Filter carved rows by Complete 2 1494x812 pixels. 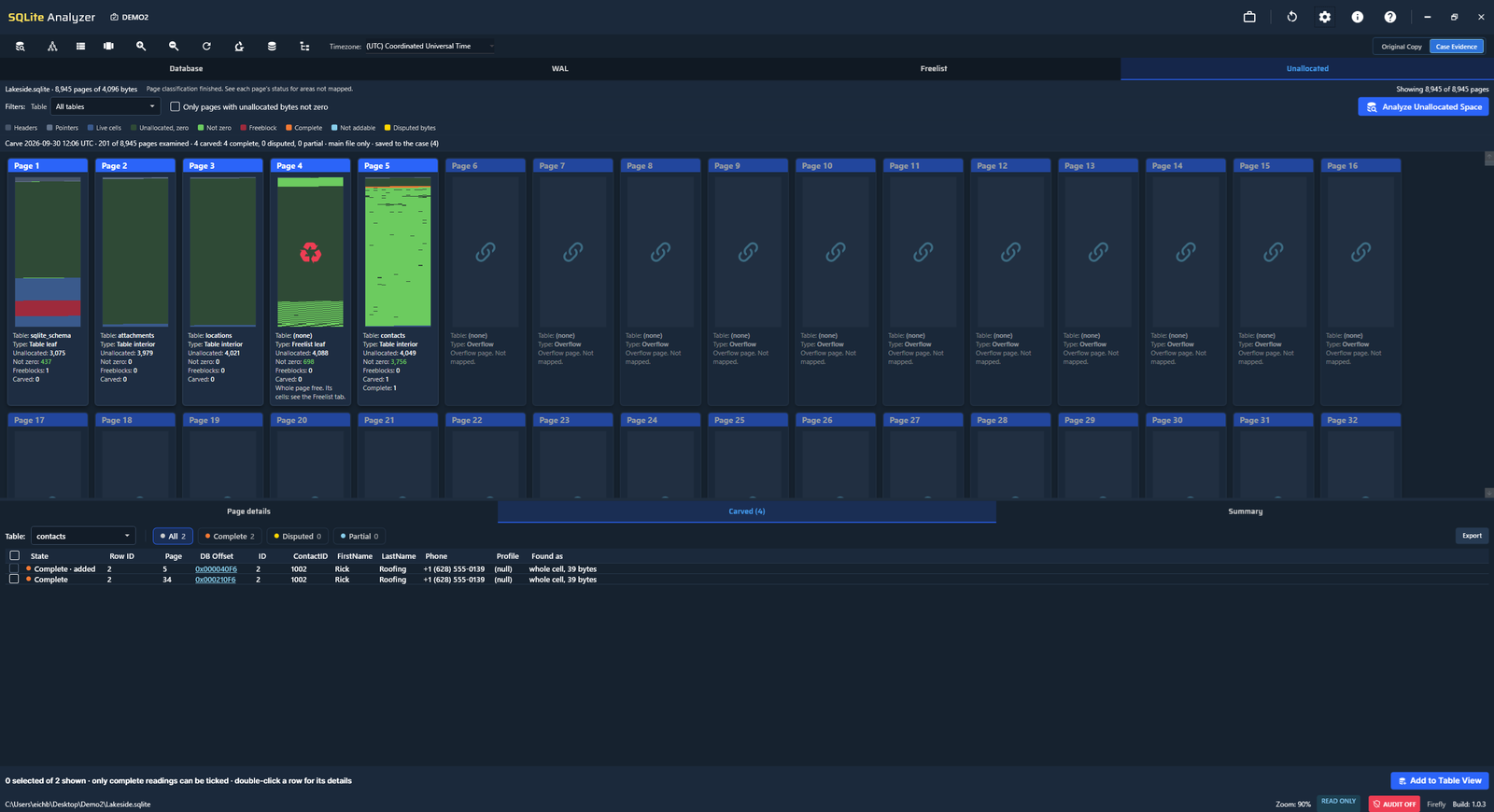230,536
